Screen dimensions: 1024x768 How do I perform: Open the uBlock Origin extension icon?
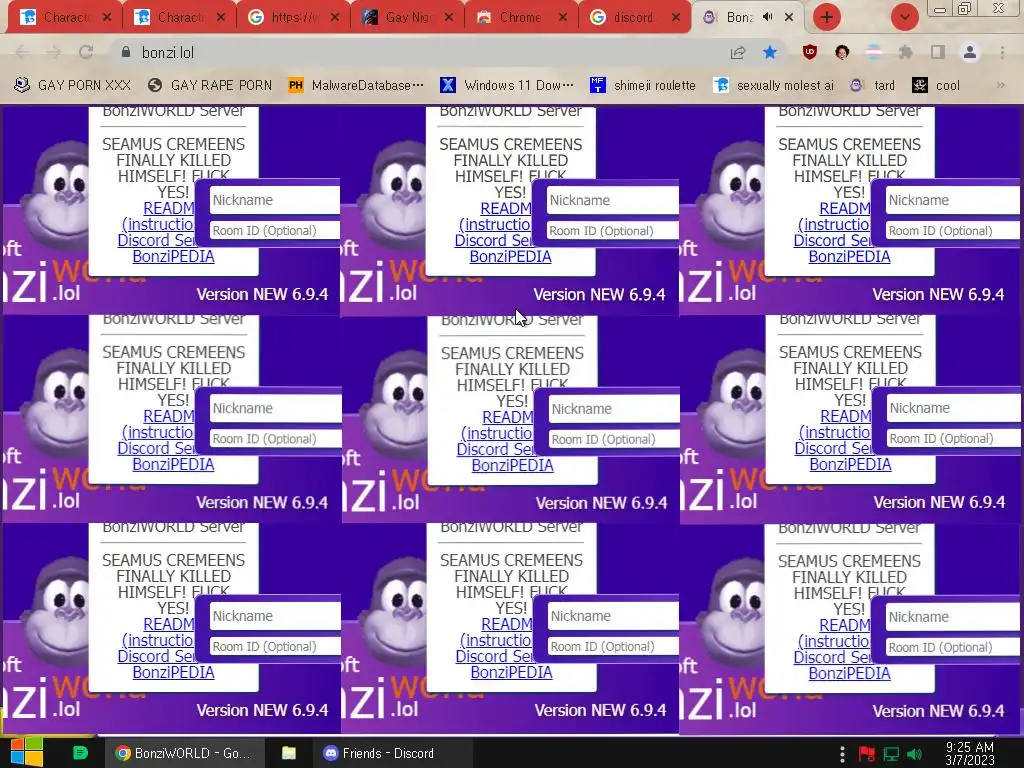click(810, 52)
